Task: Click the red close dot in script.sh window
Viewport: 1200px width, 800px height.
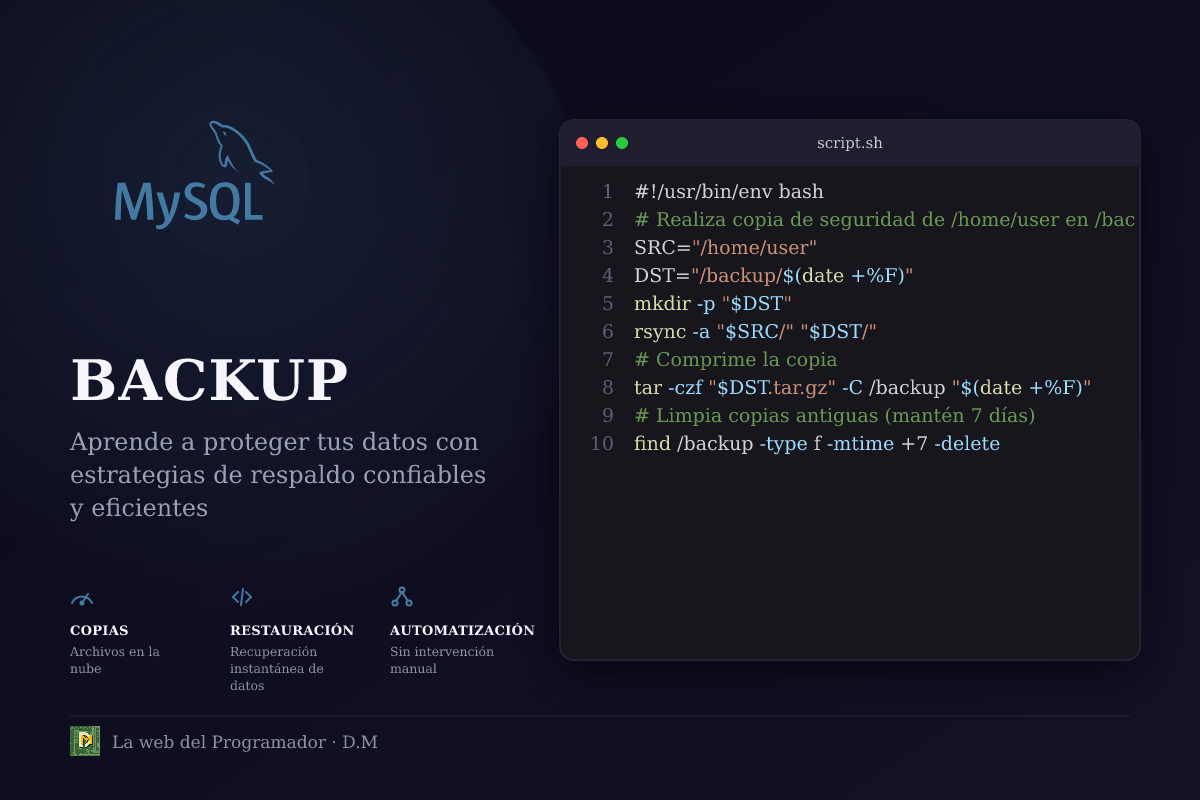Action: (x=582, y=143)
